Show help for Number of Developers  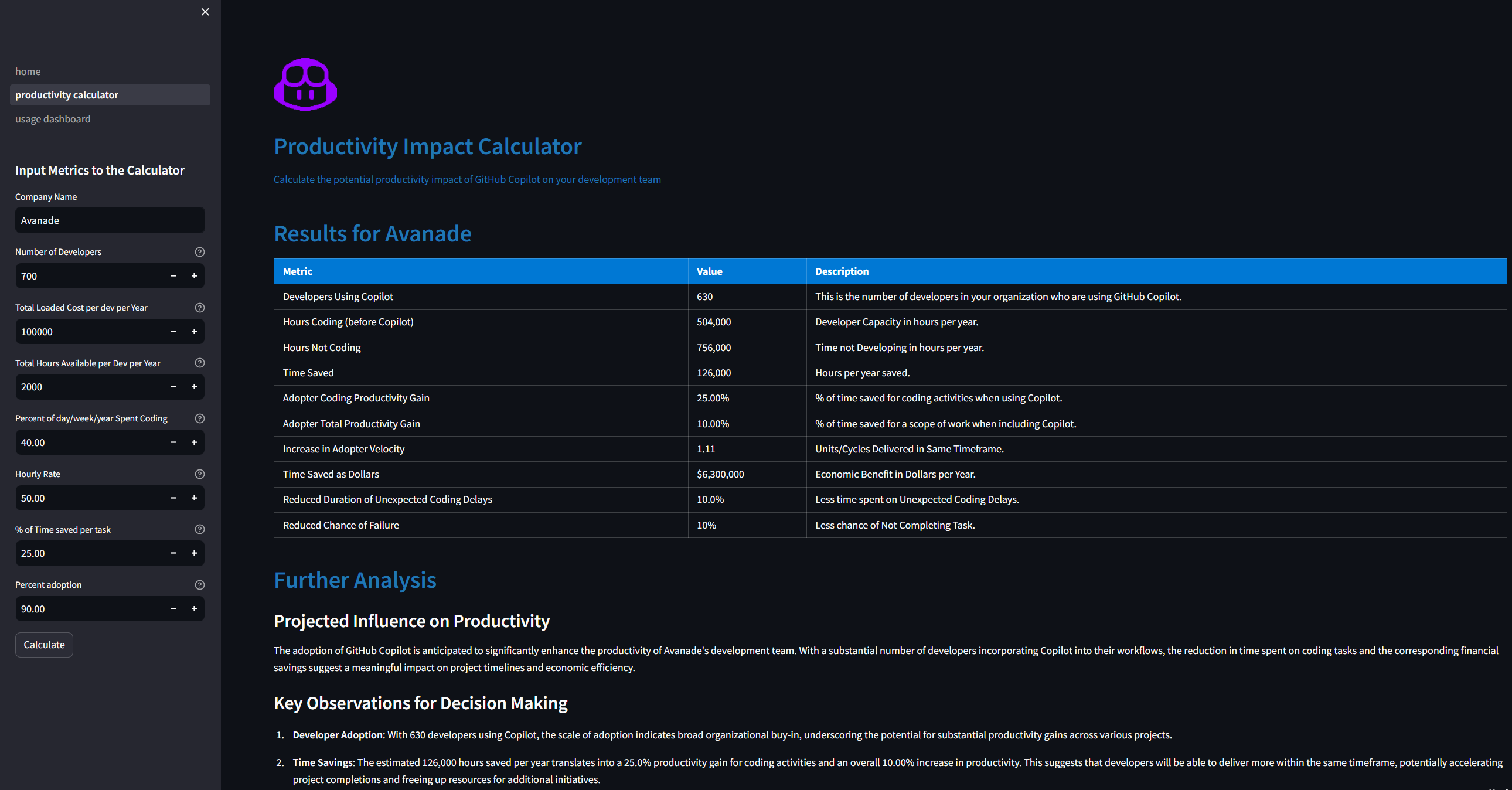200,252
